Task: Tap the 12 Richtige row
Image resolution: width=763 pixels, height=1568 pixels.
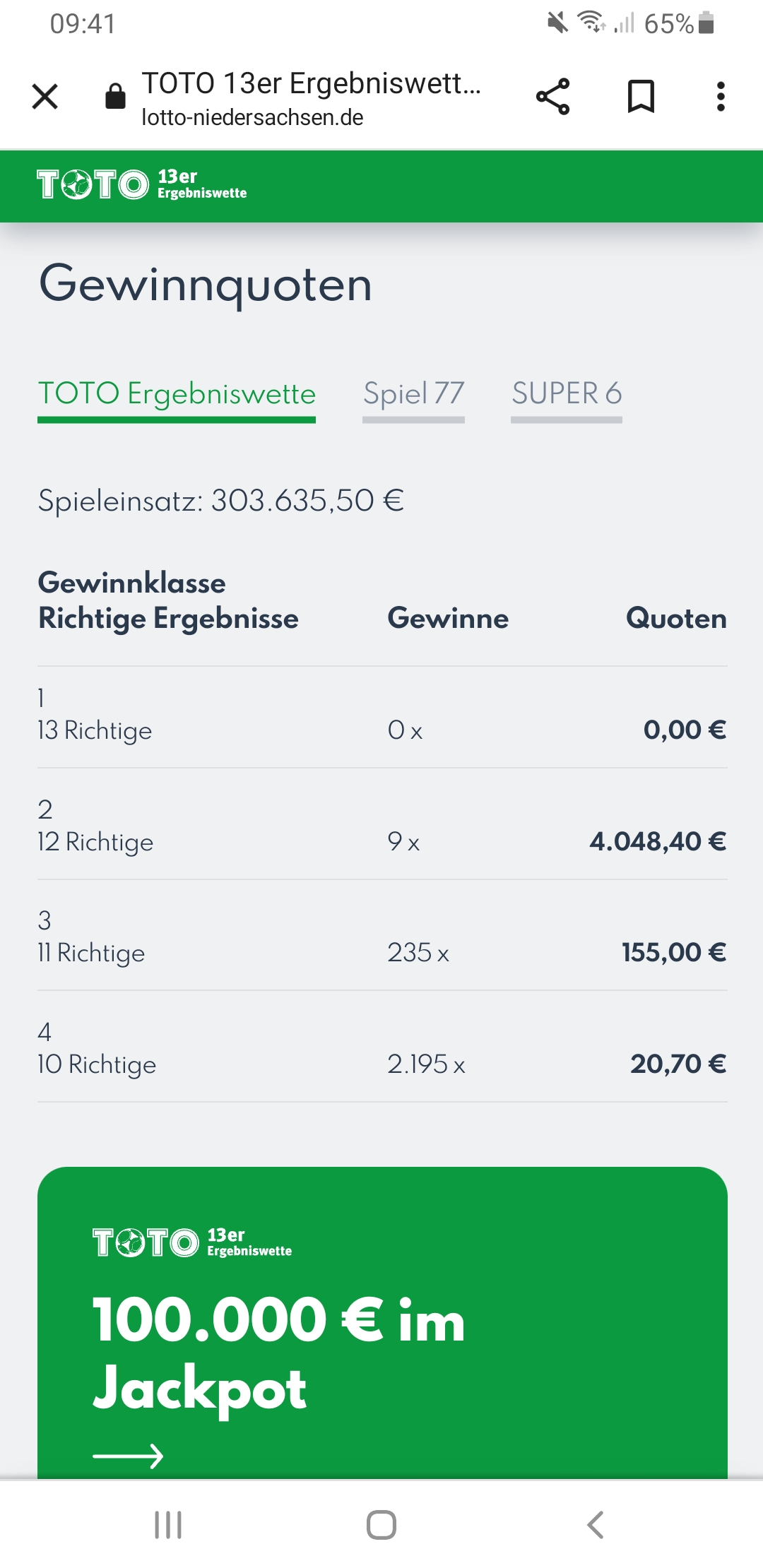Action: coord(382,824)
